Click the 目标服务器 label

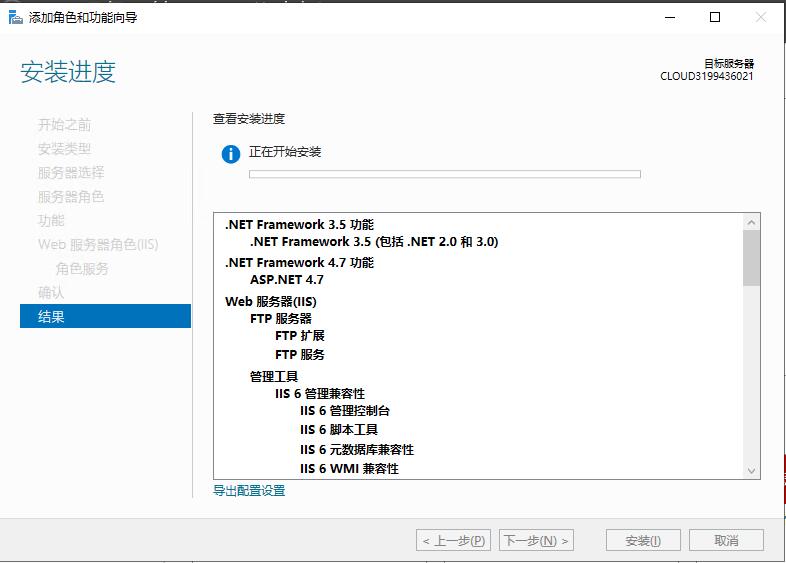pyautogui.click(x=729, y=64)
